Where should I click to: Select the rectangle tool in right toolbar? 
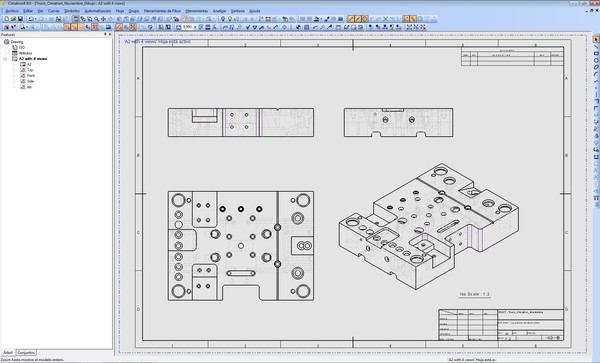coord(596,54)
